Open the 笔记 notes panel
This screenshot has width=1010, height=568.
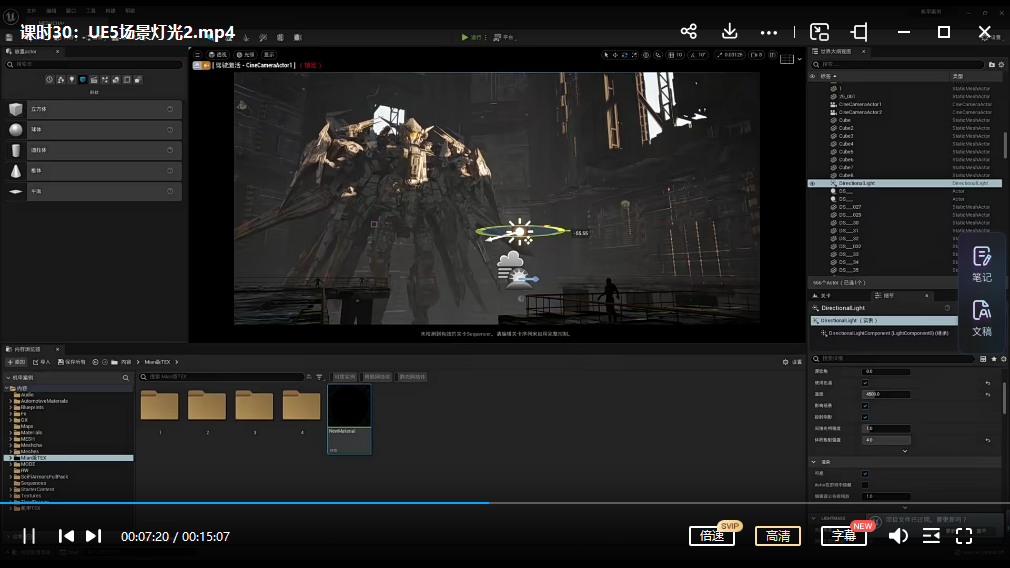click(x=982, y=265)
